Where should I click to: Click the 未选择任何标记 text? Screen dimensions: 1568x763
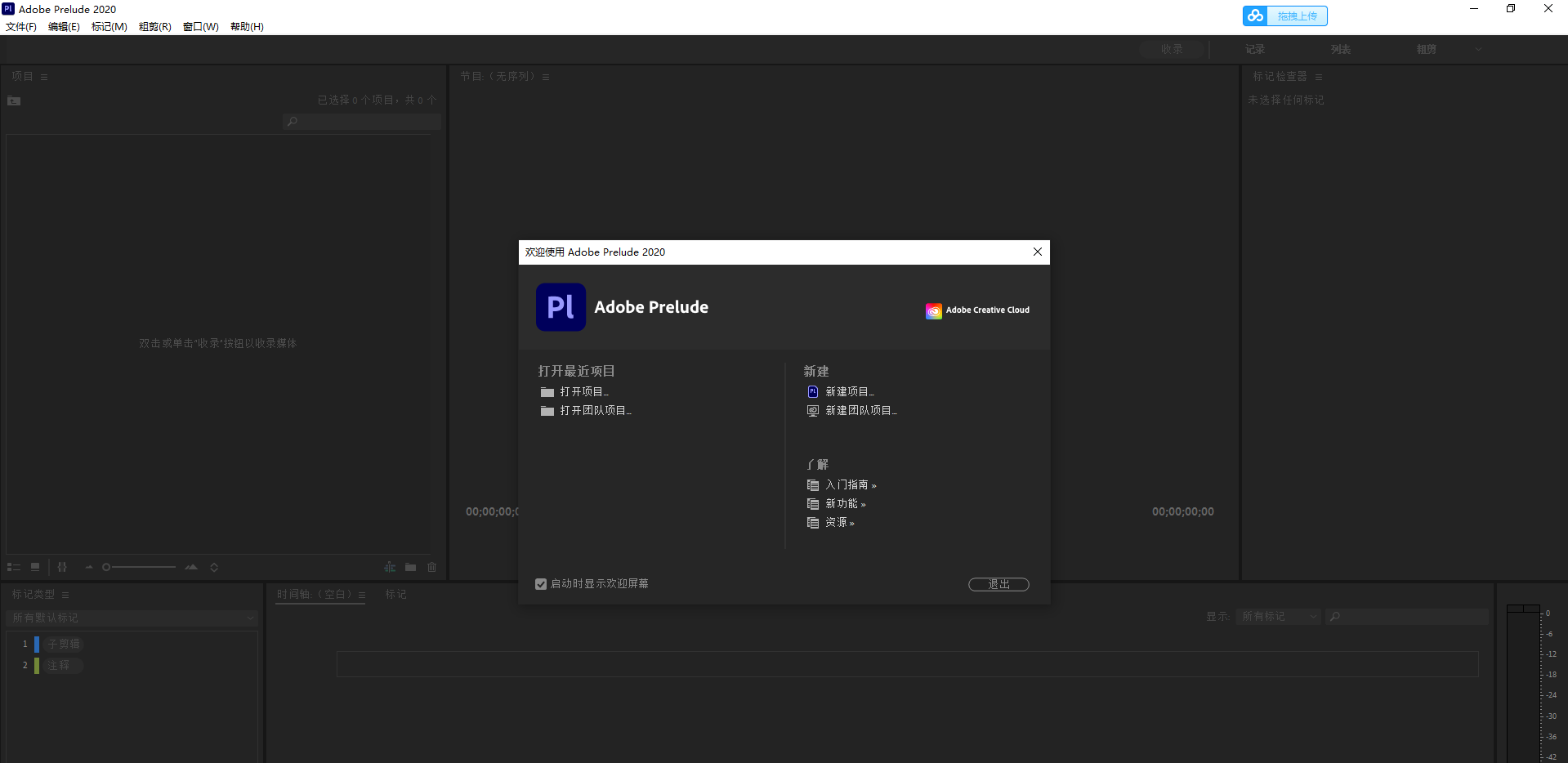(x=1286, y=100)
